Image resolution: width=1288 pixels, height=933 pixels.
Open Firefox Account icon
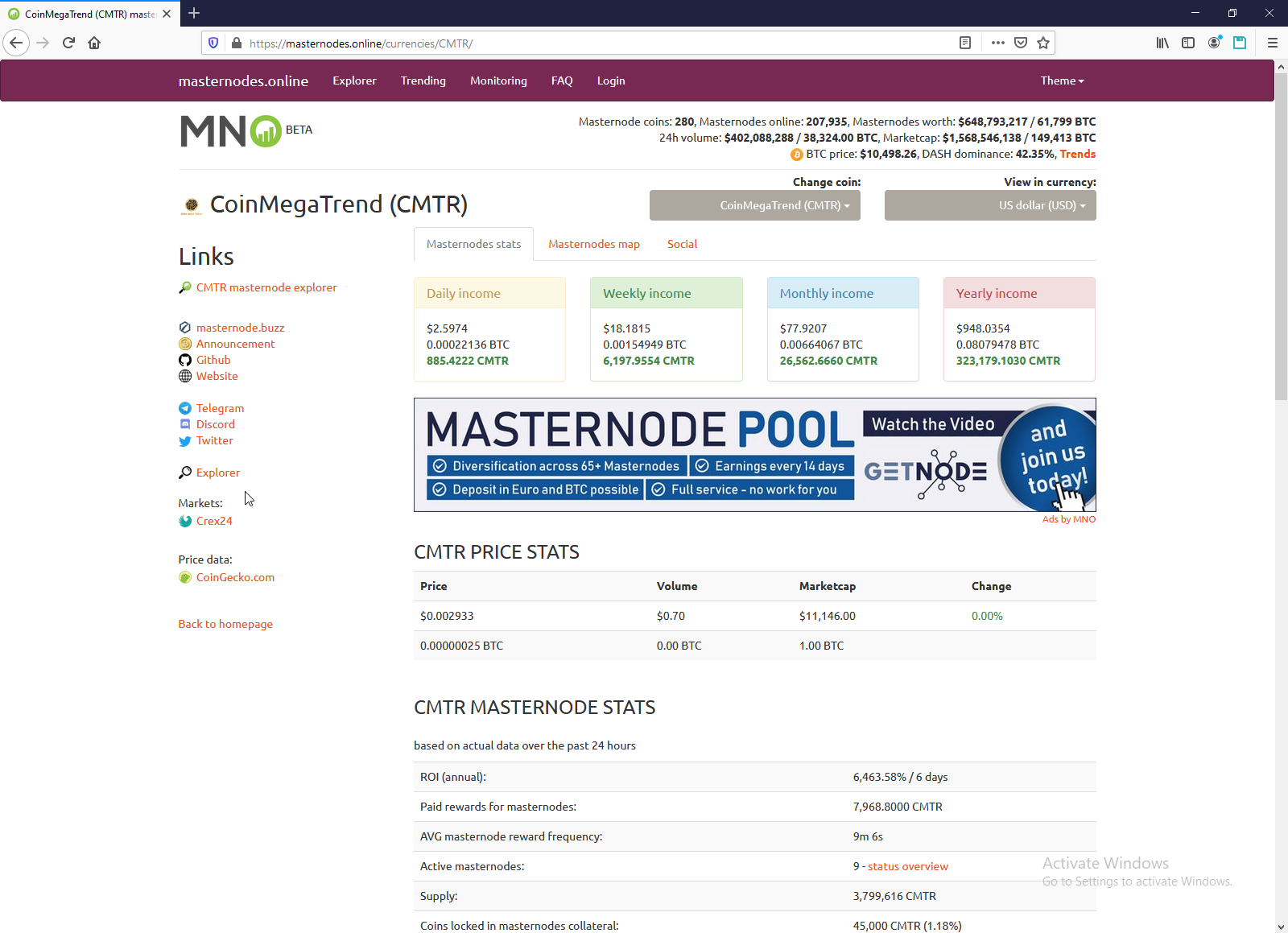click(x=1214, y=43)
